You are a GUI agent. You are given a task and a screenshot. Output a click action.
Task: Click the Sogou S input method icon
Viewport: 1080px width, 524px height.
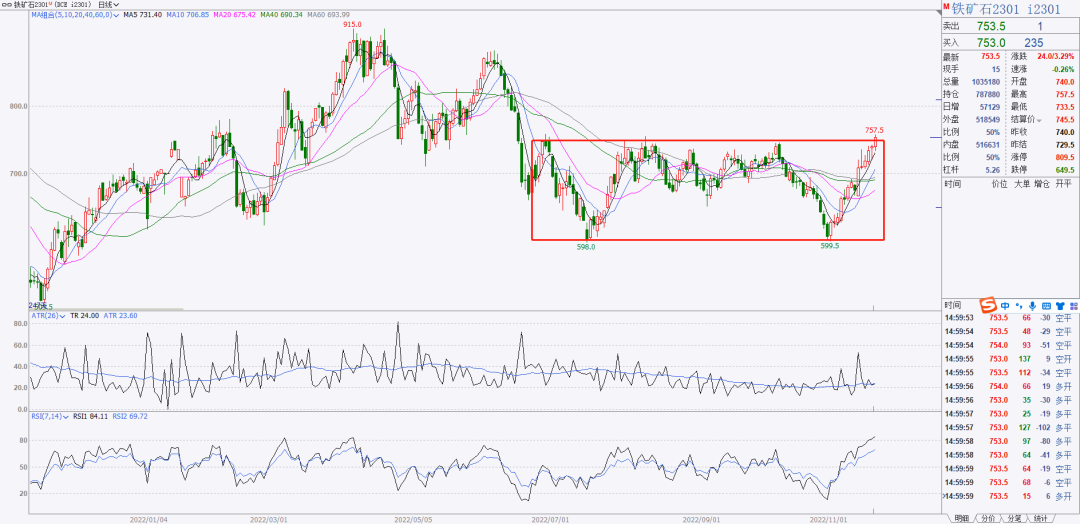(x=988, y=305)
